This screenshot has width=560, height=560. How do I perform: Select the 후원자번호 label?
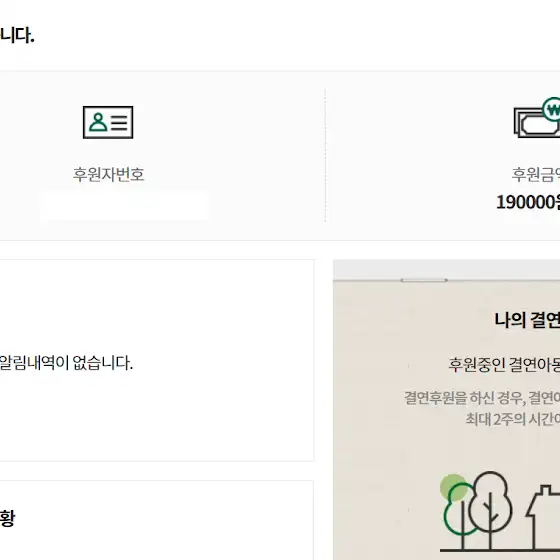(x=109, y=174)
